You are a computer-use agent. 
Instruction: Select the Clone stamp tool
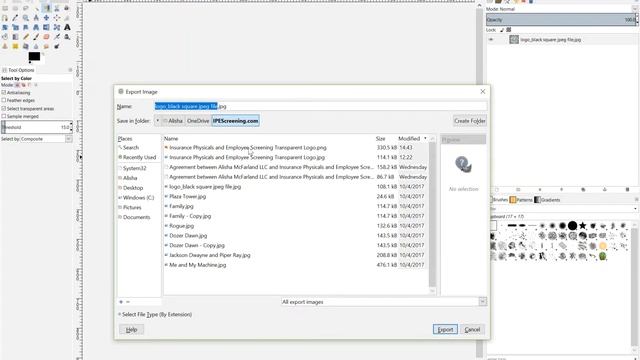pos(5,46)
